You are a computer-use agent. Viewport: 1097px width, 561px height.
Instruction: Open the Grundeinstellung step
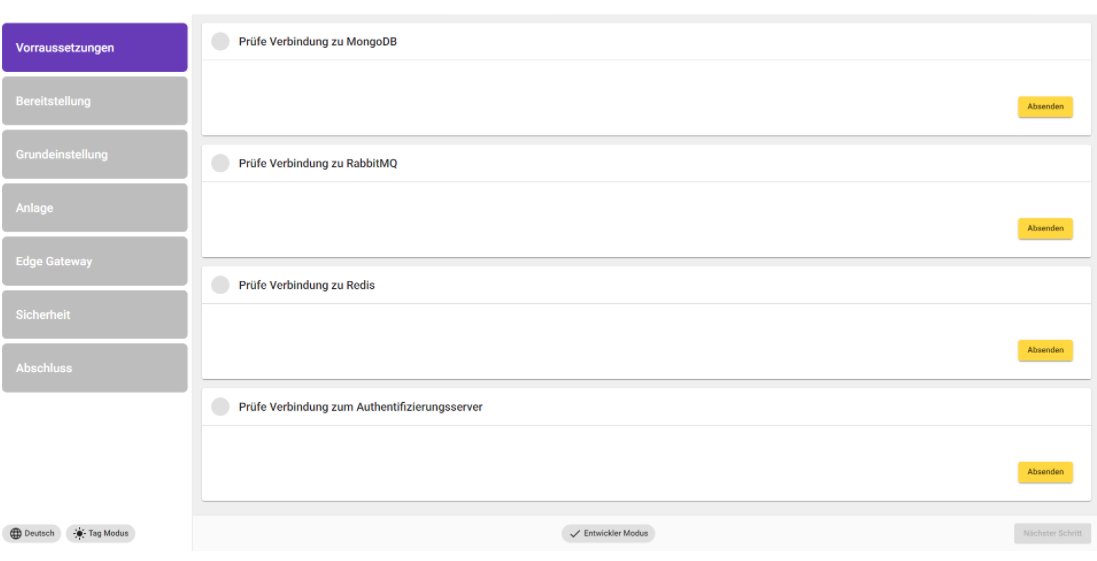(95, 155)
